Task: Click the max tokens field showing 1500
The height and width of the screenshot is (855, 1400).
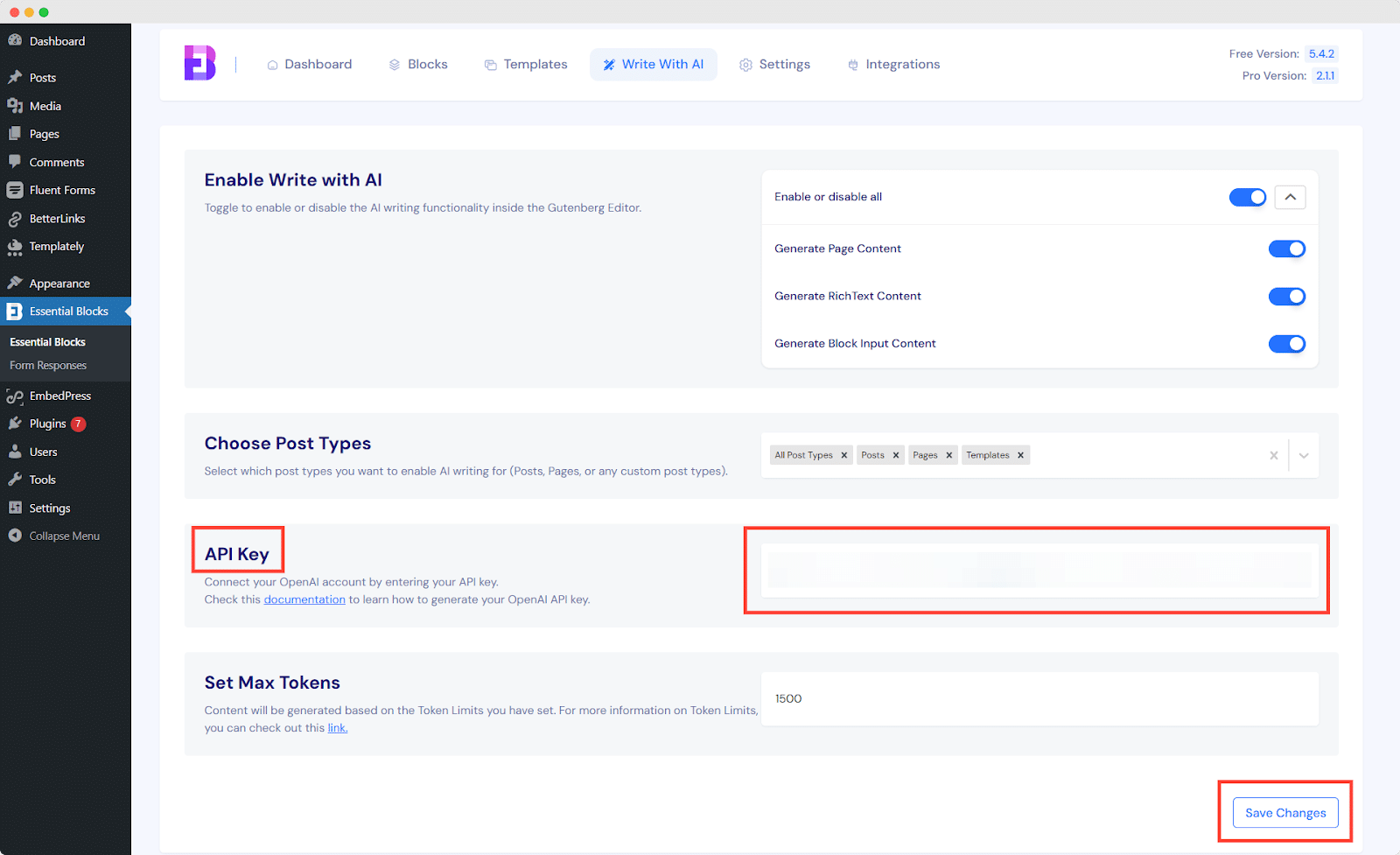Action: tap(1039, 698)
